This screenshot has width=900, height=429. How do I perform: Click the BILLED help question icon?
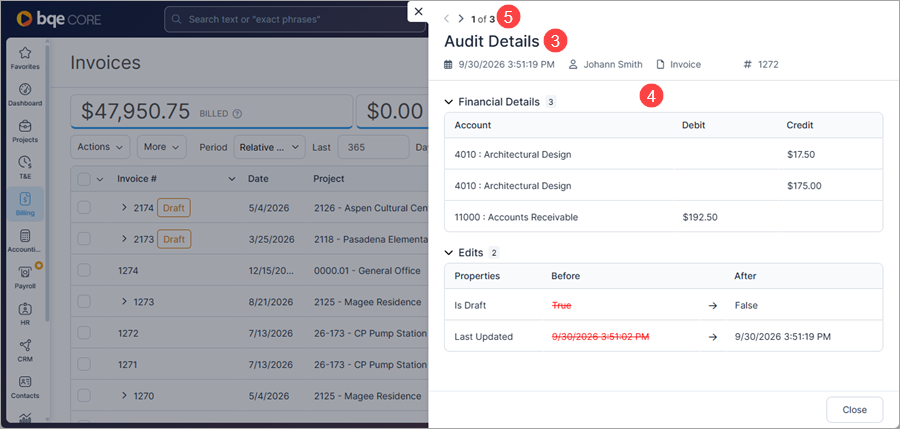point(238,114)
